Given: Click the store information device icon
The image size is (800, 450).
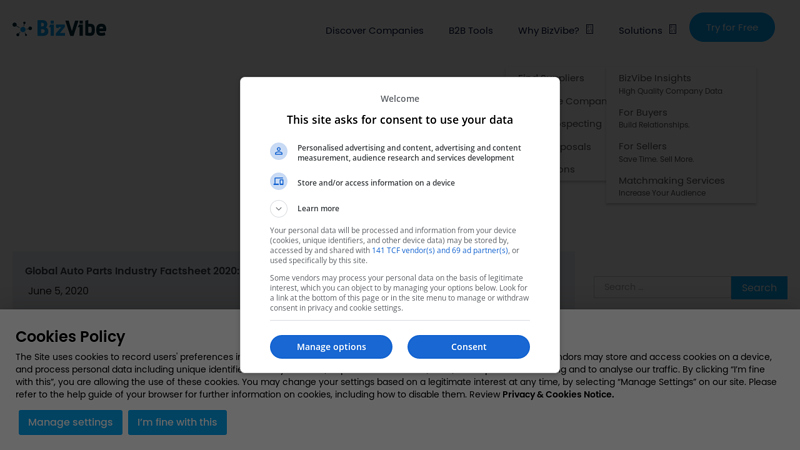Looking at the screenshot, I should tap(278, 181).
